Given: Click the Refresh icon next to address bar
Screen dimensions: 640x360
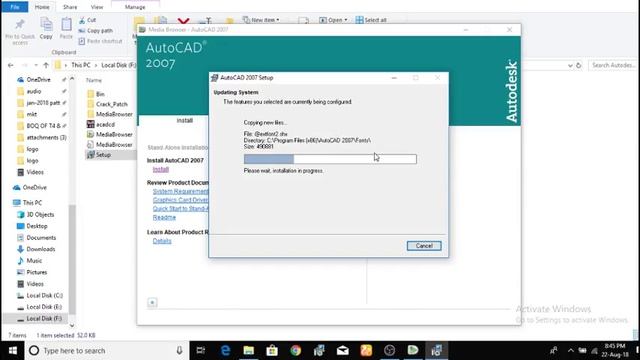Looking at the screenshot, I should tap(578, 65).
